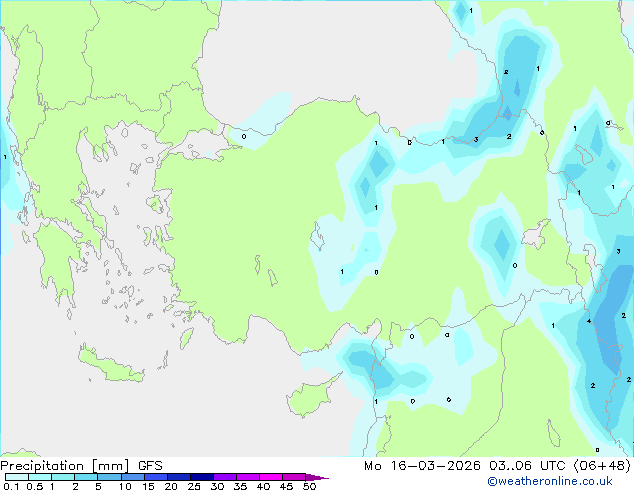The image size is (634, 490).
Task: Click the '0.1' legend scale label
Action: (11, 486)
